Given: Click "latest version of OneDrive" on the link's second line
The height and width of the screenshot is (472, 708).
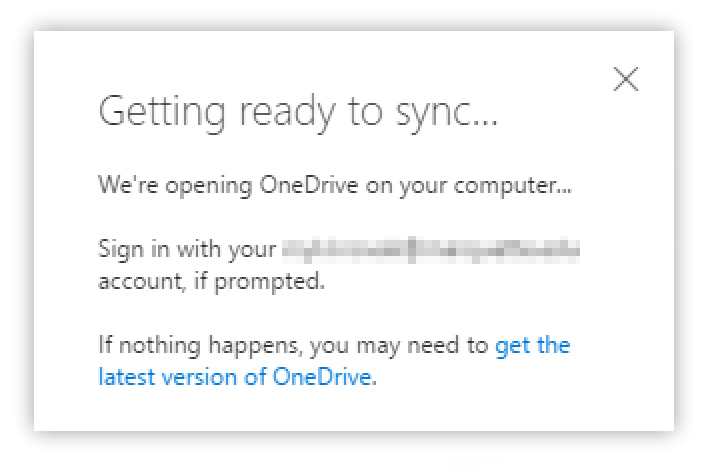Looking at the screenshot, I should (235, 378).
